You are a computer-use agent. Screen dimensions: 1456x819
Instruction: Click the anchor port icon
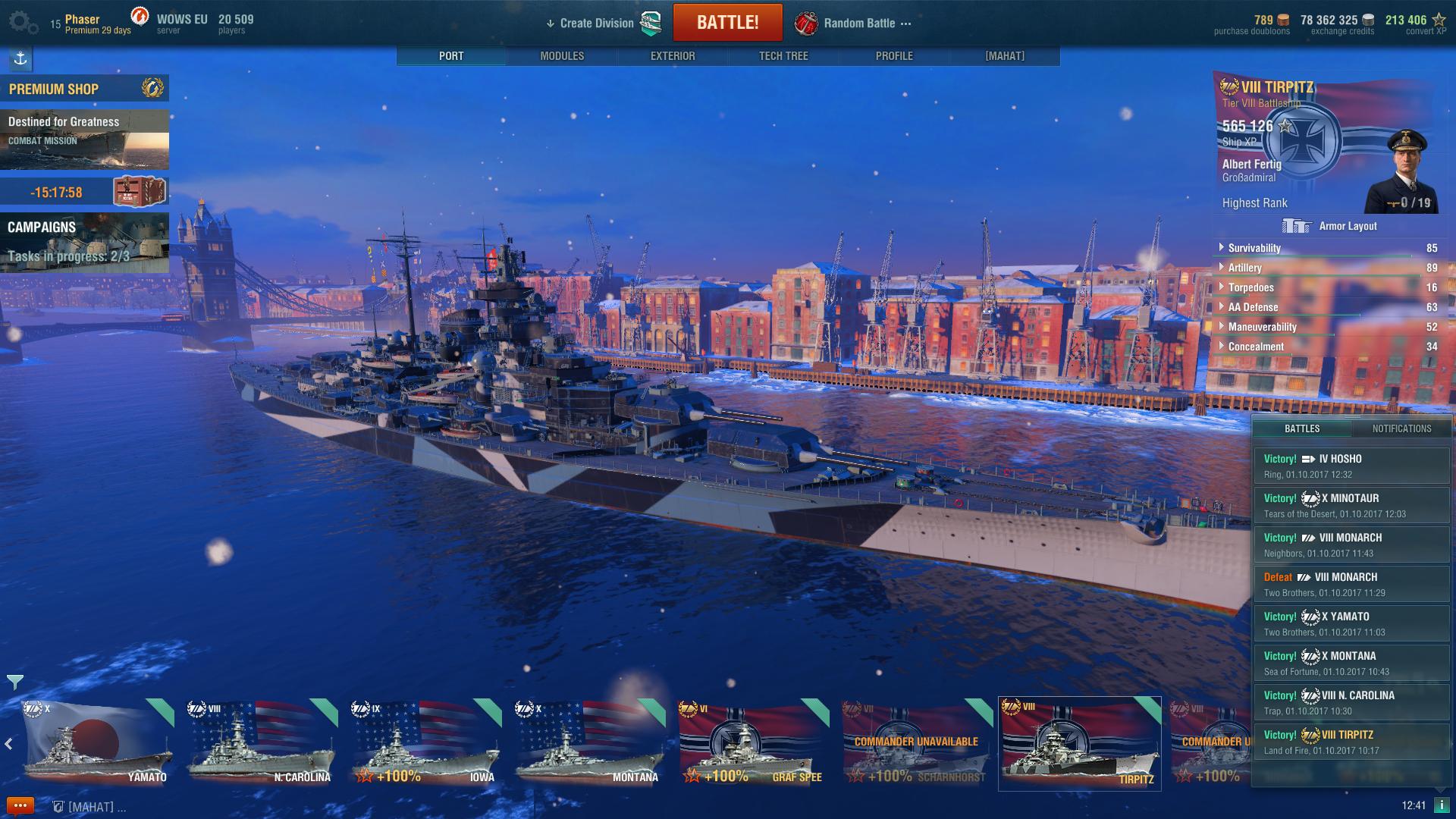pyautogui.click(x=20, y=58)
